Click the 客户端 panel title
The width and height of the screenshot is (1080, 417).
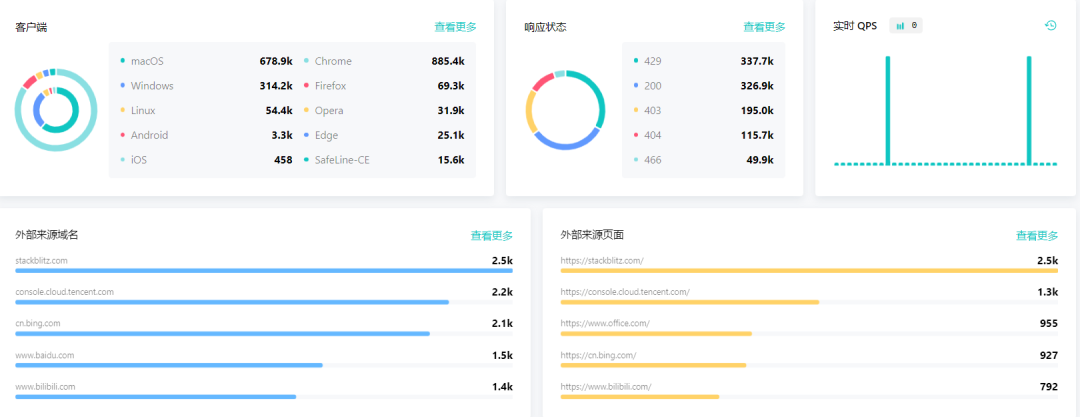(31, 28)
